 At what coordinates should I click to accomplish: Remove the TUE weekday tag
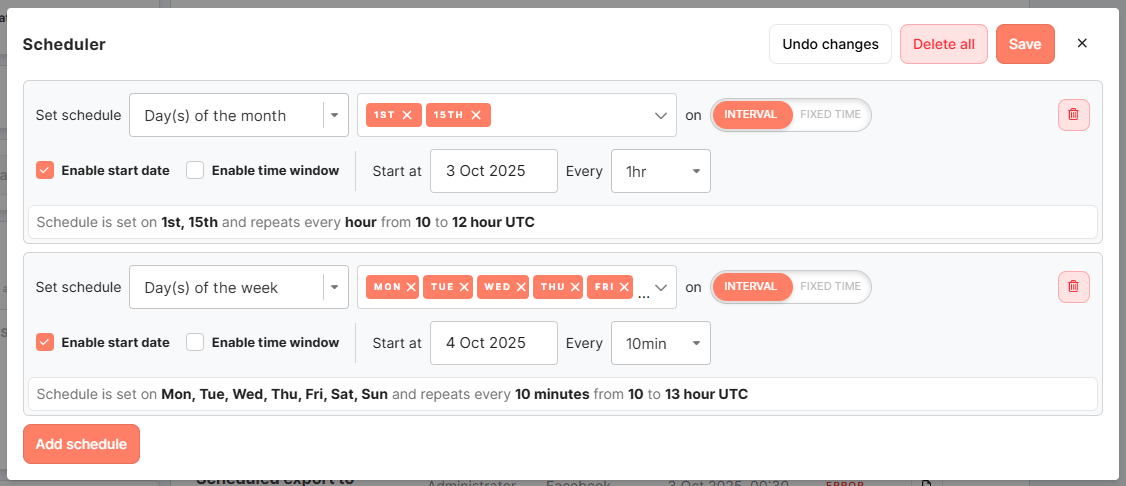pyautogui.click(x=464, y=287)
